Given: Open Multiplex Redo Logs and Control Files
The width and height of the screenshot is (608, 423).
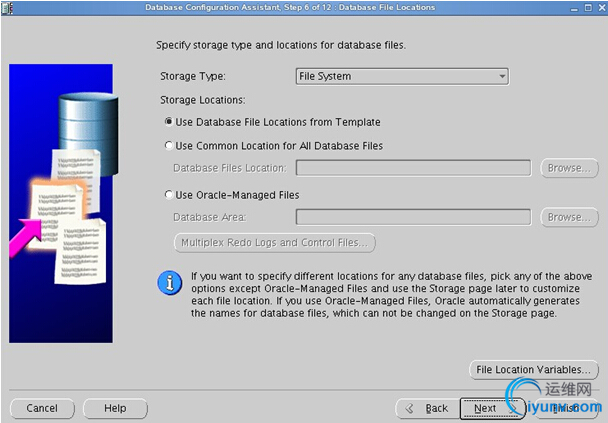Looking at the screenshot, I should tap(275, 242).
